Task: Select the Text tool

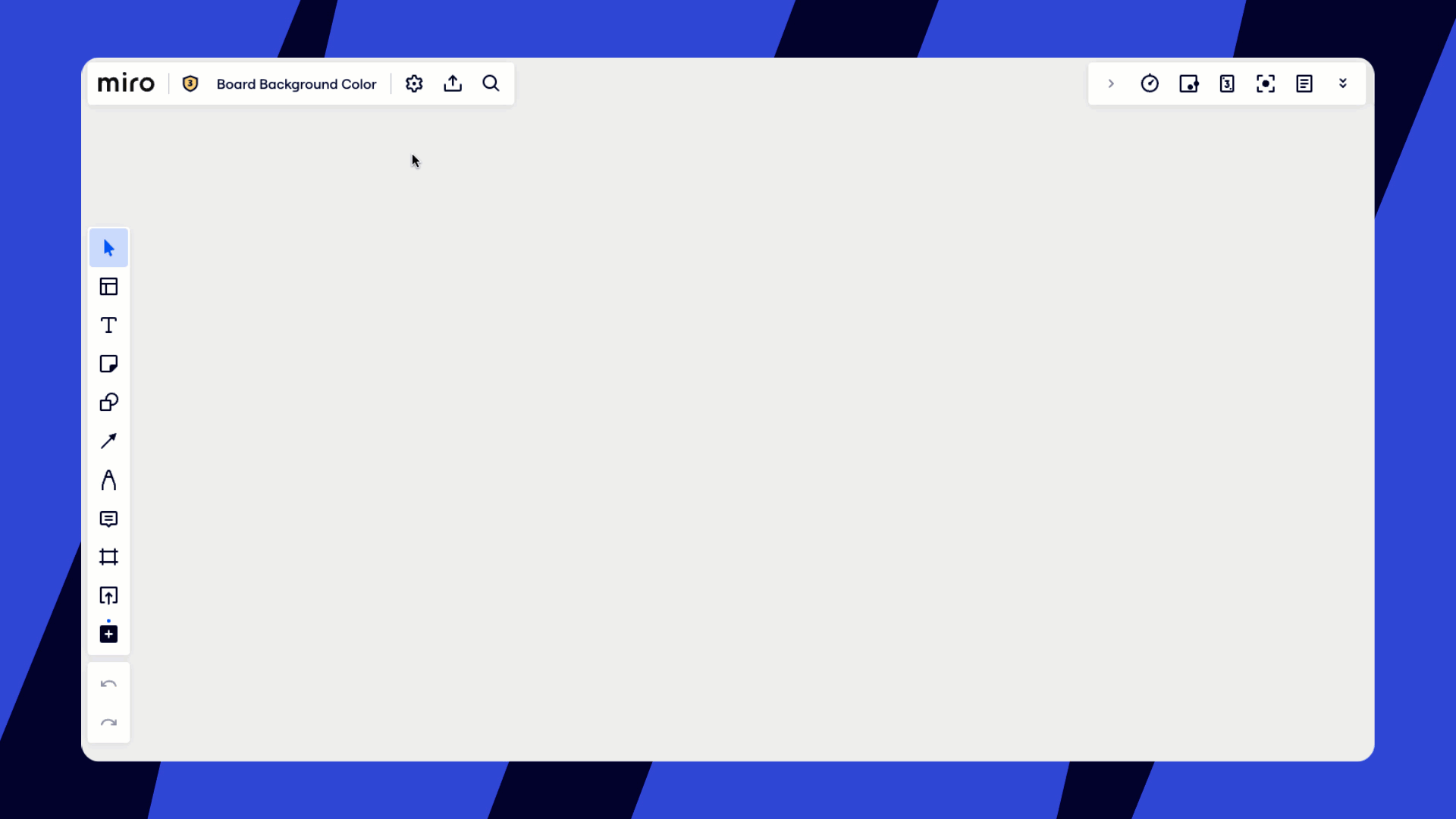Action: (108, 325)
